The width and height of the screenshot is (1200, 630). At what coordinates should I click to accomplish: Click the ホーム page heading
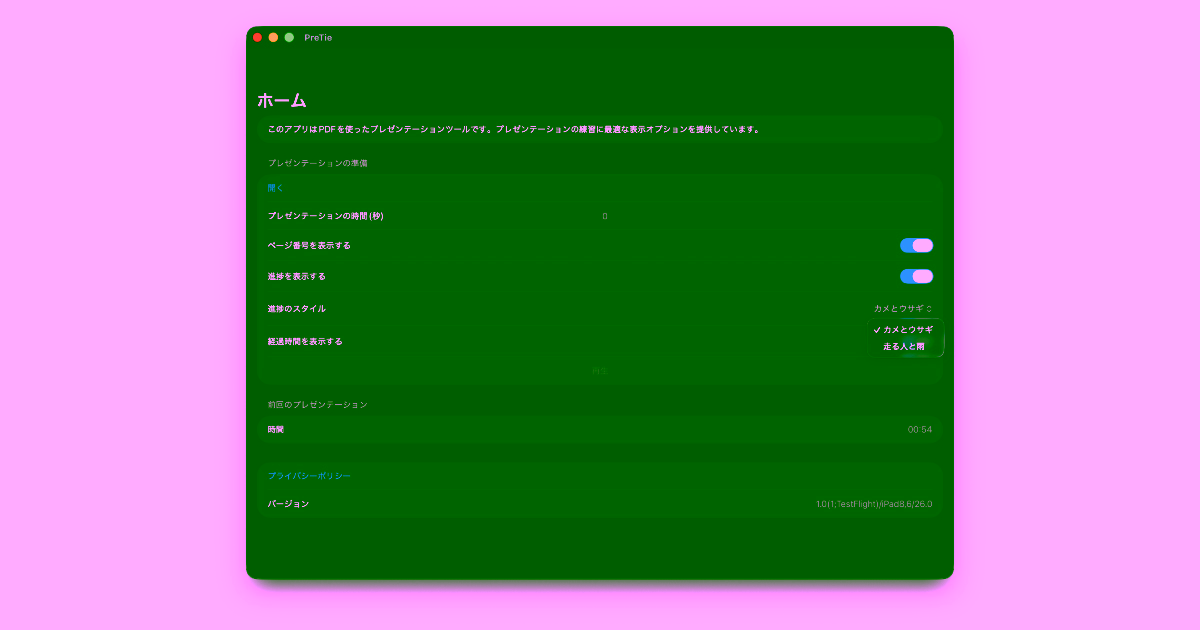[282, 101]
